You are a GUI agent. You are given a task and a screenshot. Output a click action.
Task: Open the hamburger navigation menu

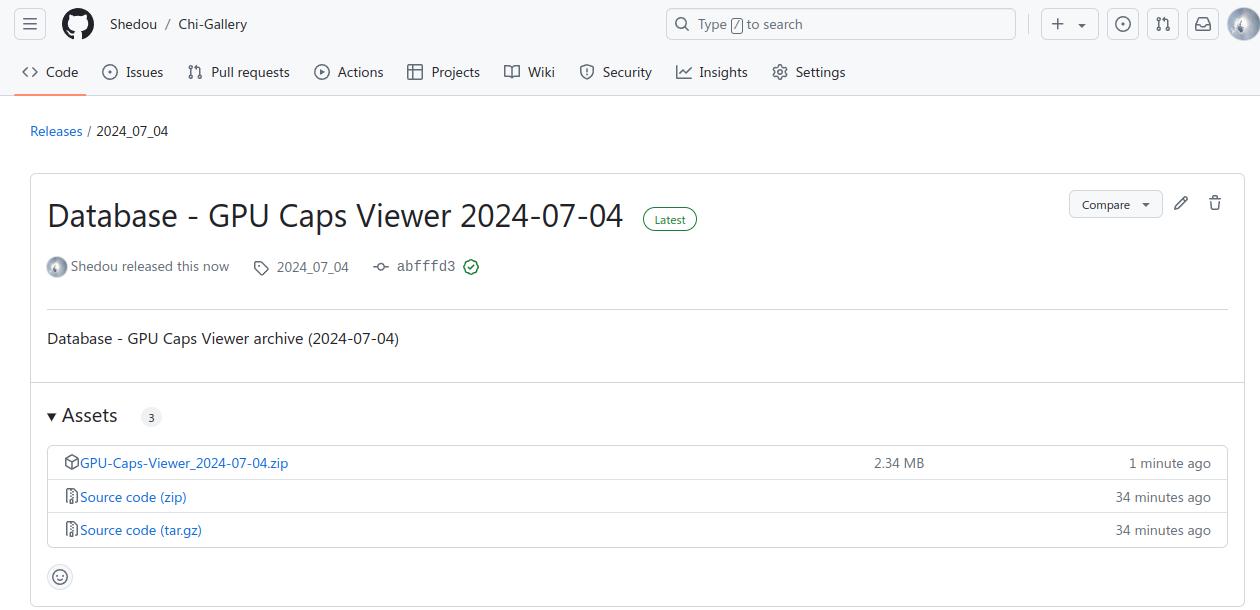(x=30, y=24)
